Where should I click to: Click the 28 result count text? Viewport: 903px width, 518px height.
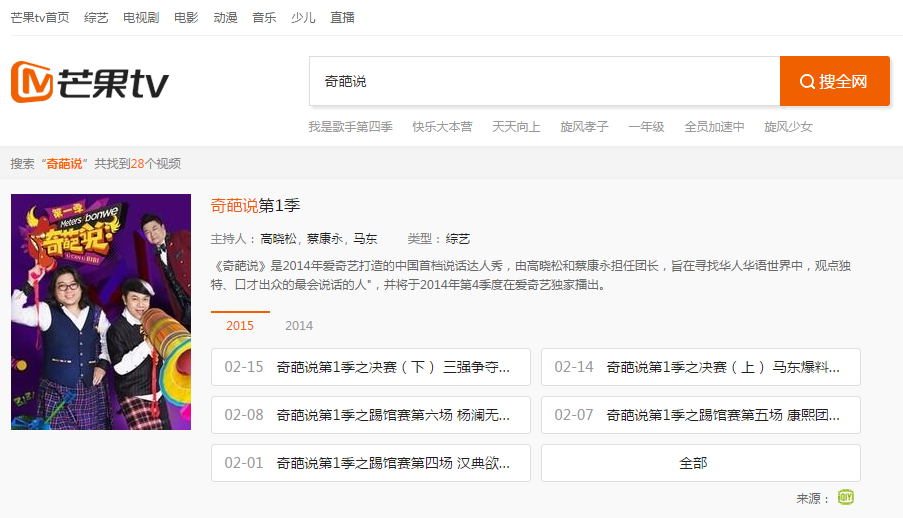(x=138, y=164)
